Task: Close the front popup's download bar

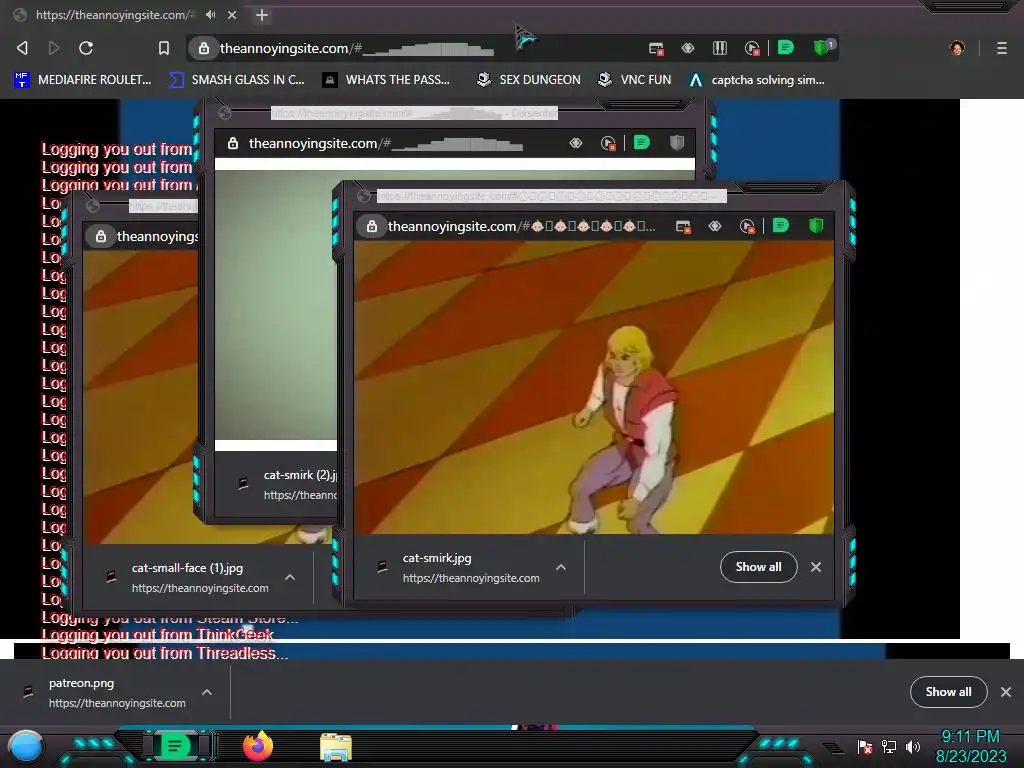Action: click(816, 567)
